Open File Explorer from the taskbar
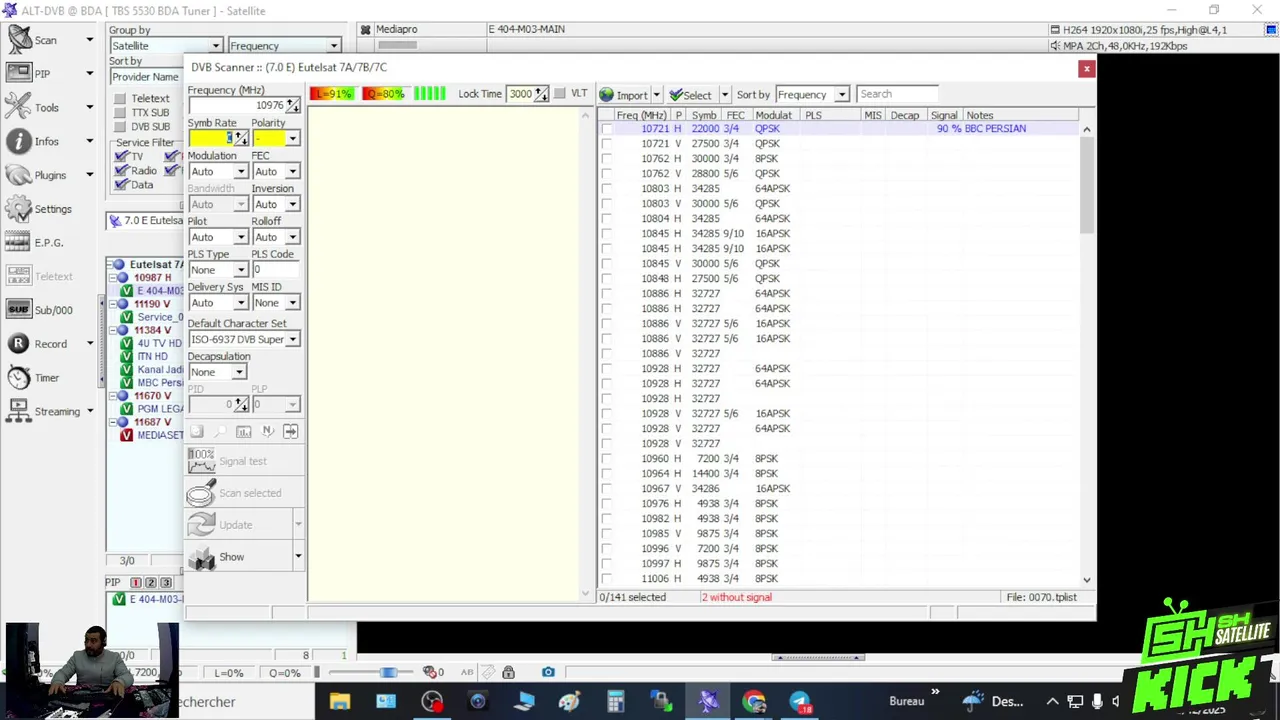The image size is (1280, 720). click(340, 702)
